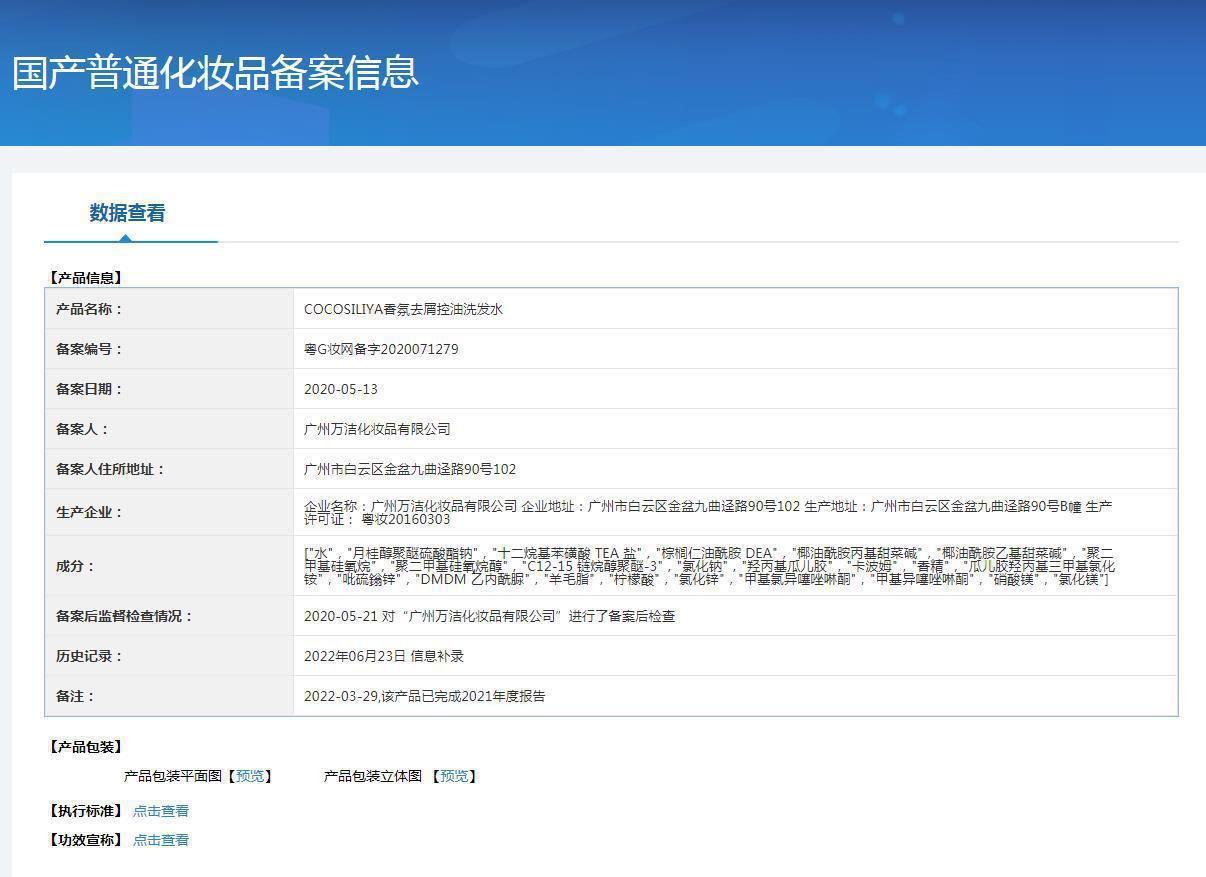Click the small triangle indicator under 数据查看
The width and height of the screenshot is (1206, 877).
125,238
